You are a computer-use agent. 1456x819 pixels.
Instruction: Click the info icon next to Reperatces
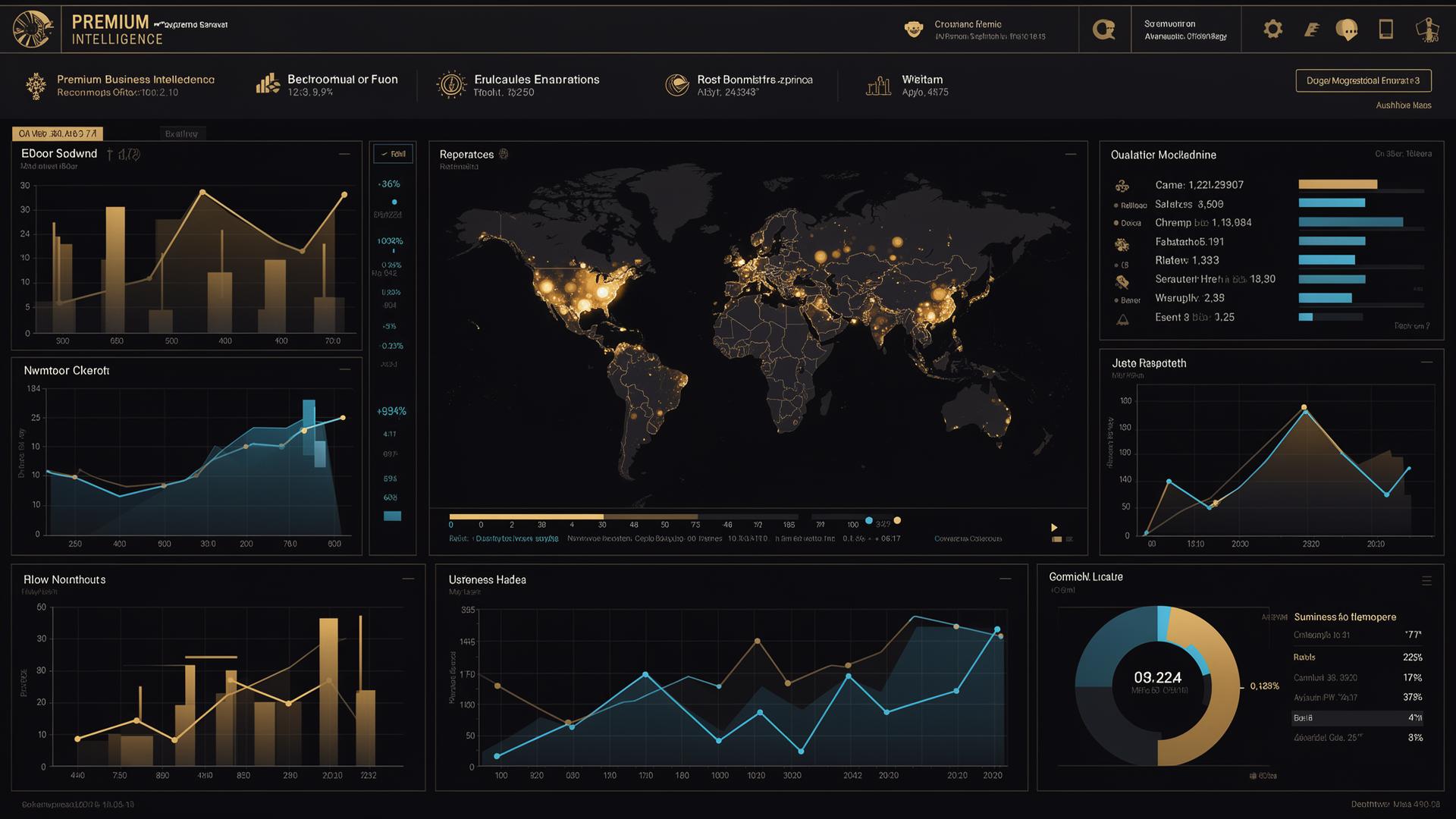[504, 154]
